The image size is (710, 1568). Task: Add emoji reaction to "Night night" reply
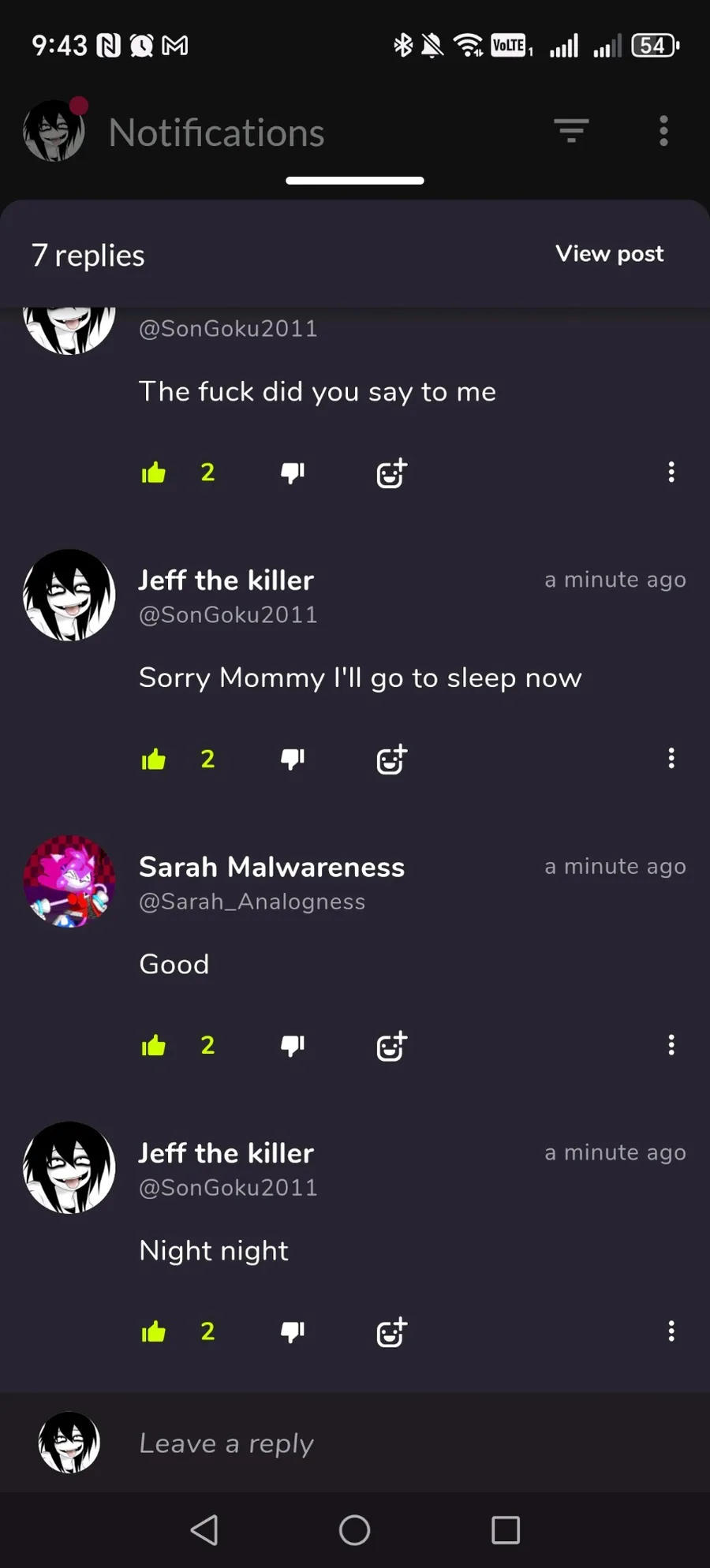click(x=391, y=1332)
